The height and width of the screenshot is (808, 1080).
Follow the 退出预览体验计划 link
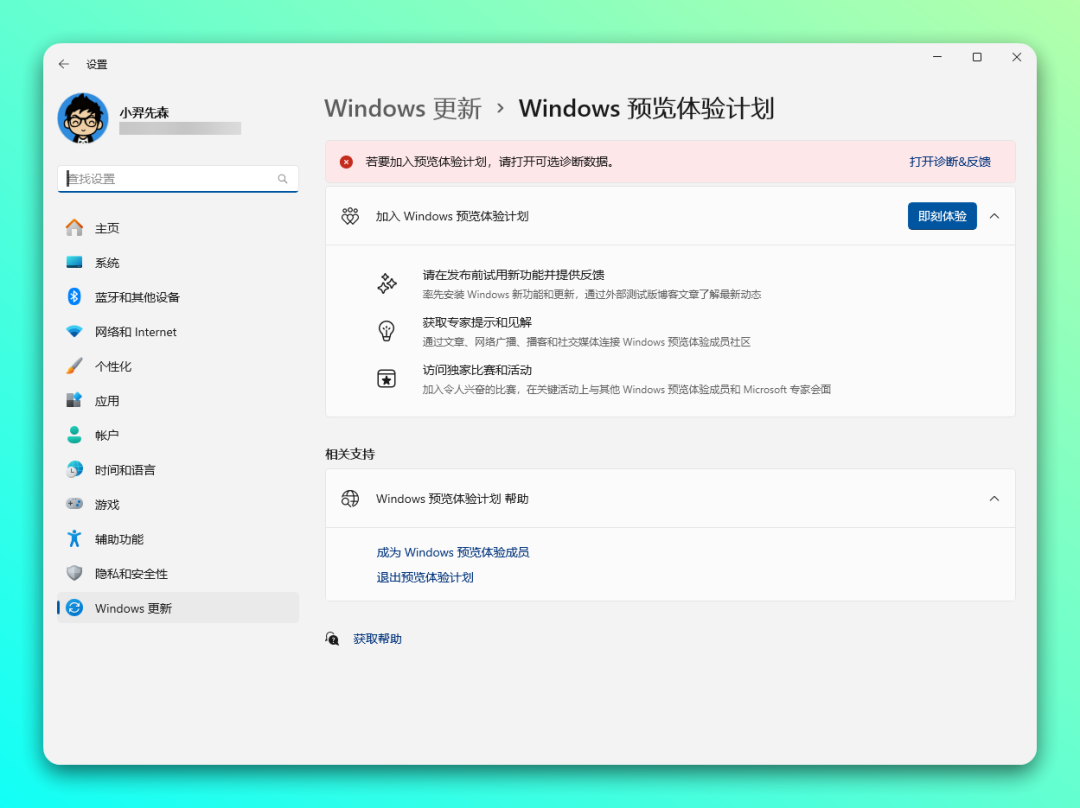pyautogui.click(x=425, y=577)
